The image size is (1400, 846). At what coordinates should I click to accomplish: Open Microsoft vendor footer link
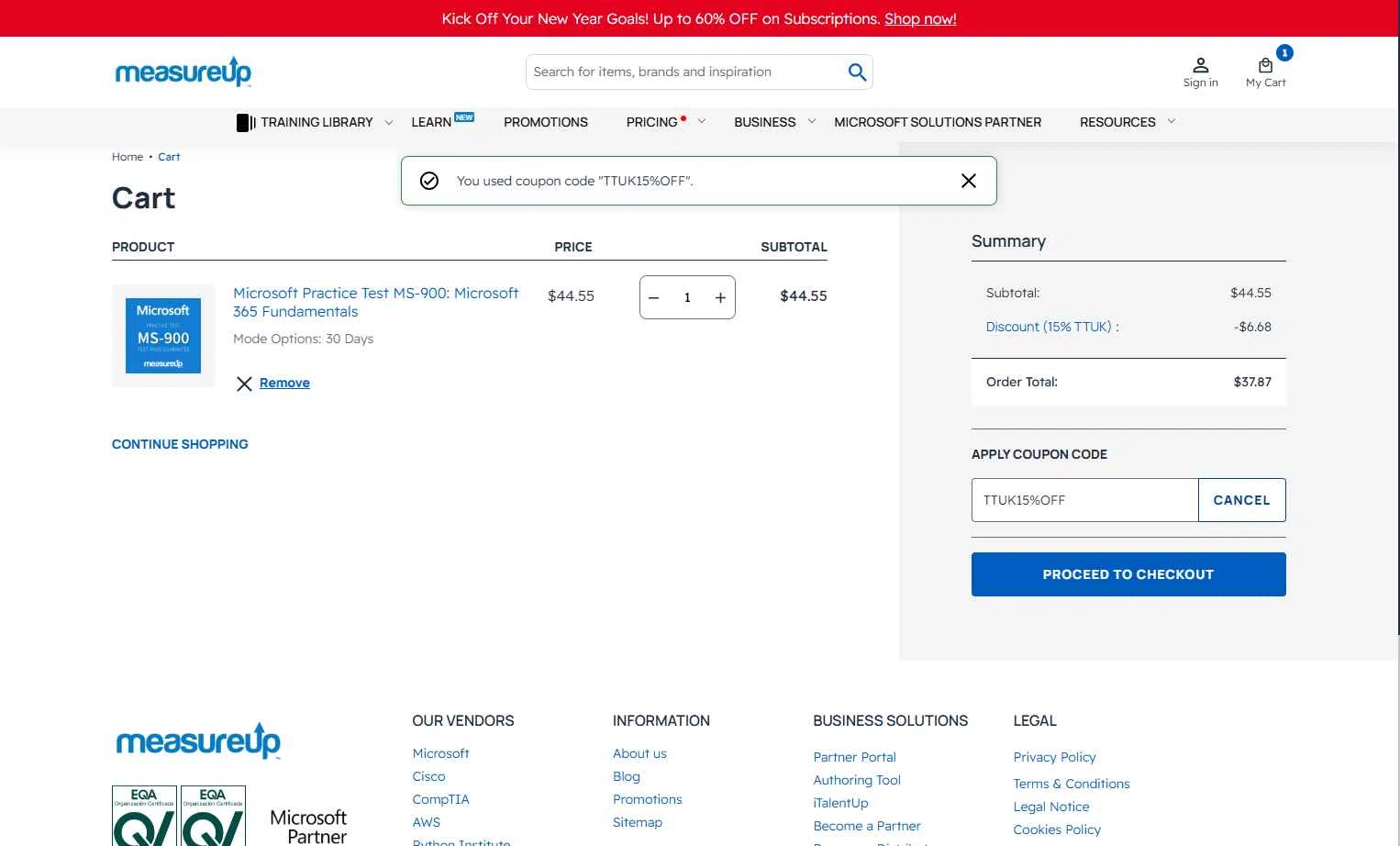point(440,753)
